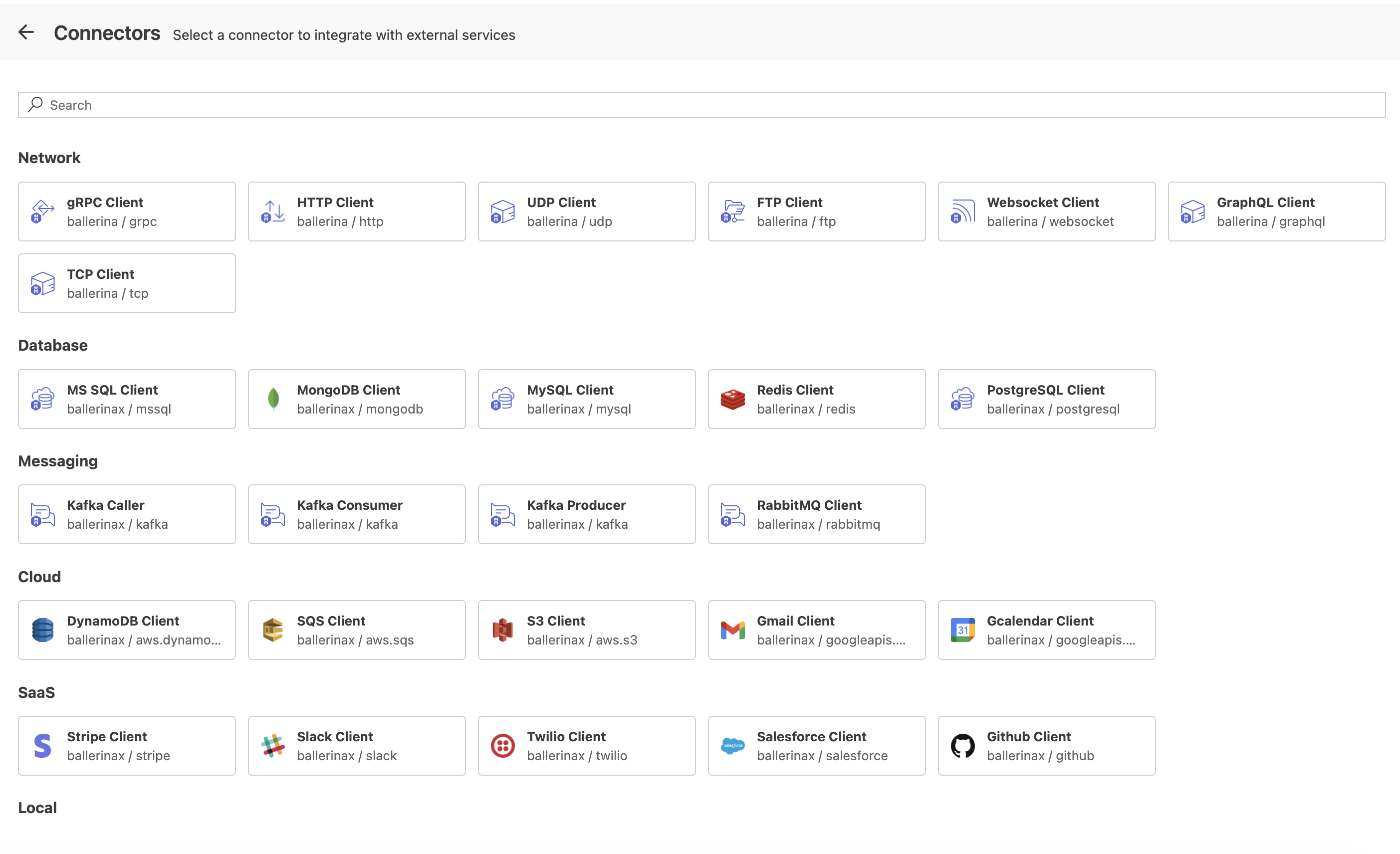Click the Redis Client red cube icon
Image resolution: width=1400 pixels, height=854 pixels.
click(732, 400)
